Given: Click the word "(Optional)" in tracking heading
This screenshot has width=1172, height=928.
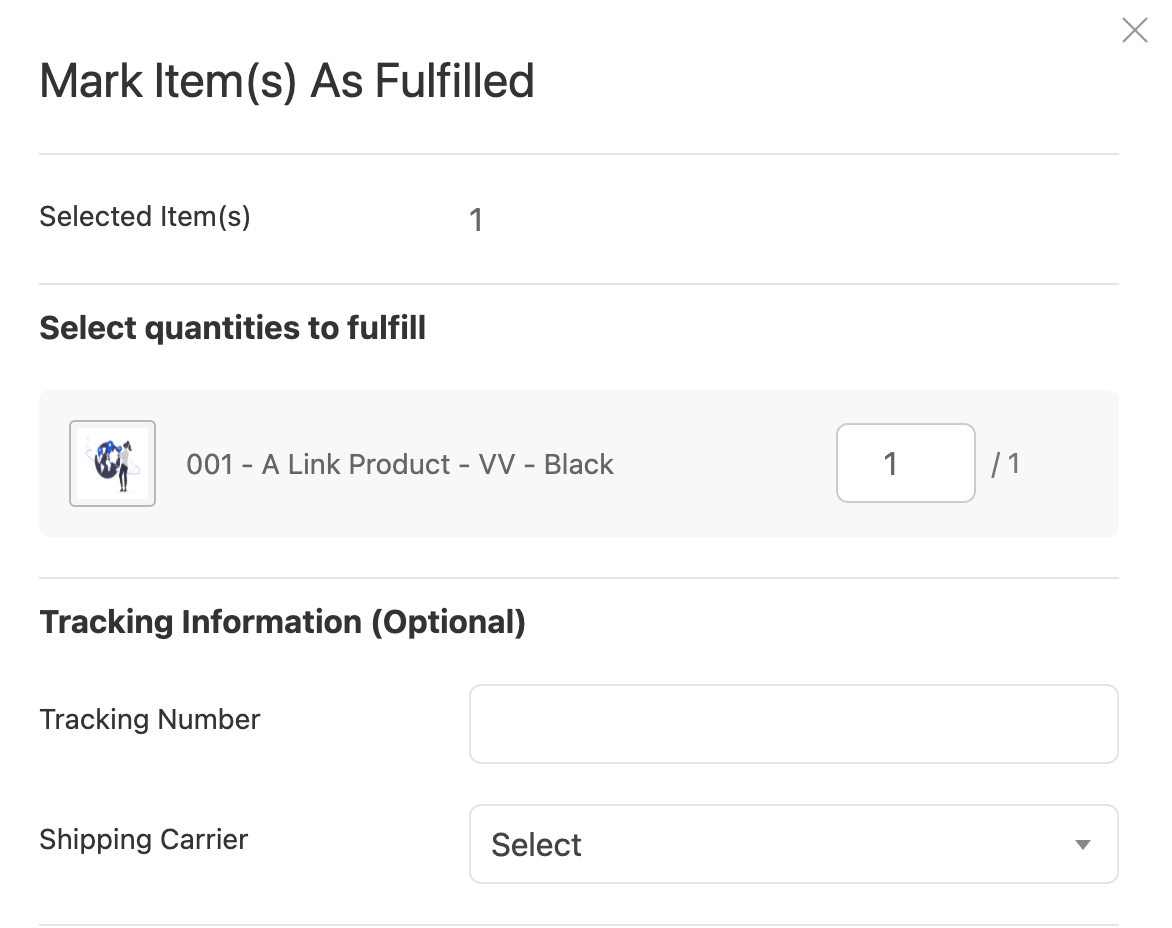Looking at the screenshot, I should pos(448,622).
